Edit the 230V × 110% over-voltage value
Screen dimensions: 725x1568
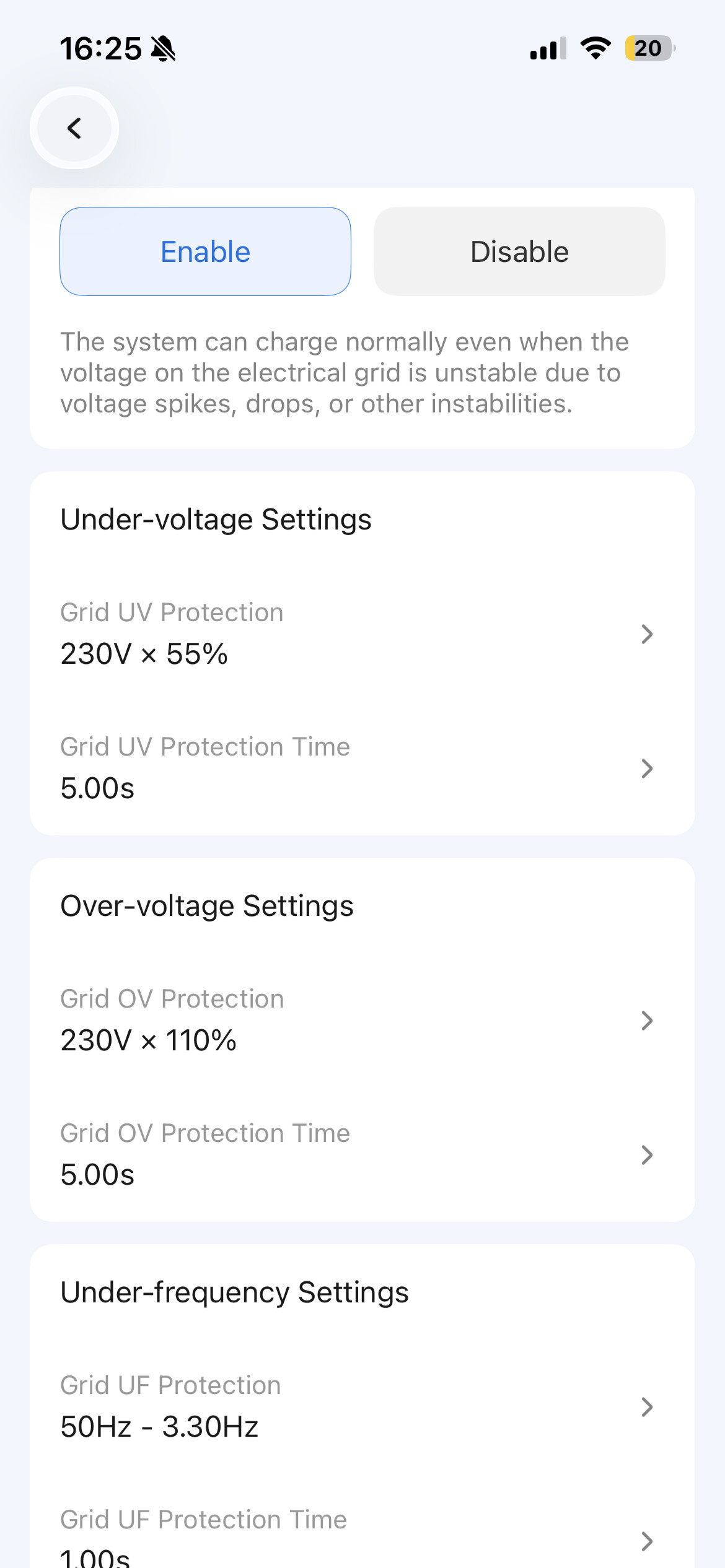coord(149,1040)
